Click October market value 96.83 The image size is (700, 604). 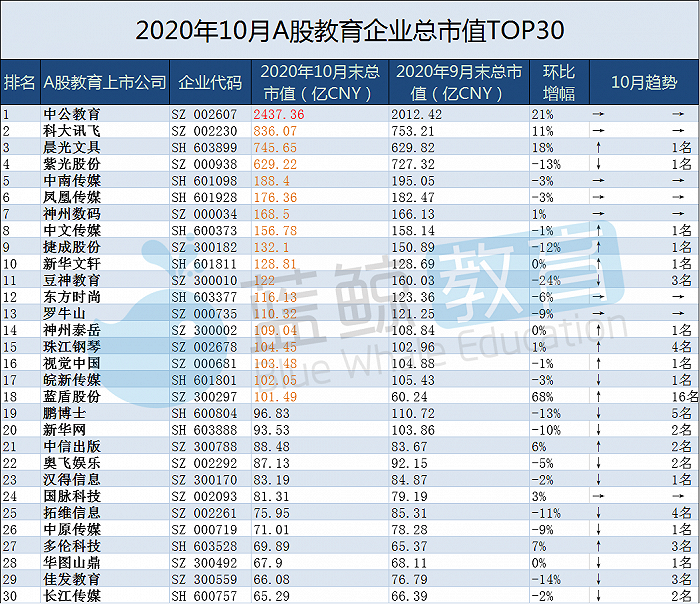271,413
